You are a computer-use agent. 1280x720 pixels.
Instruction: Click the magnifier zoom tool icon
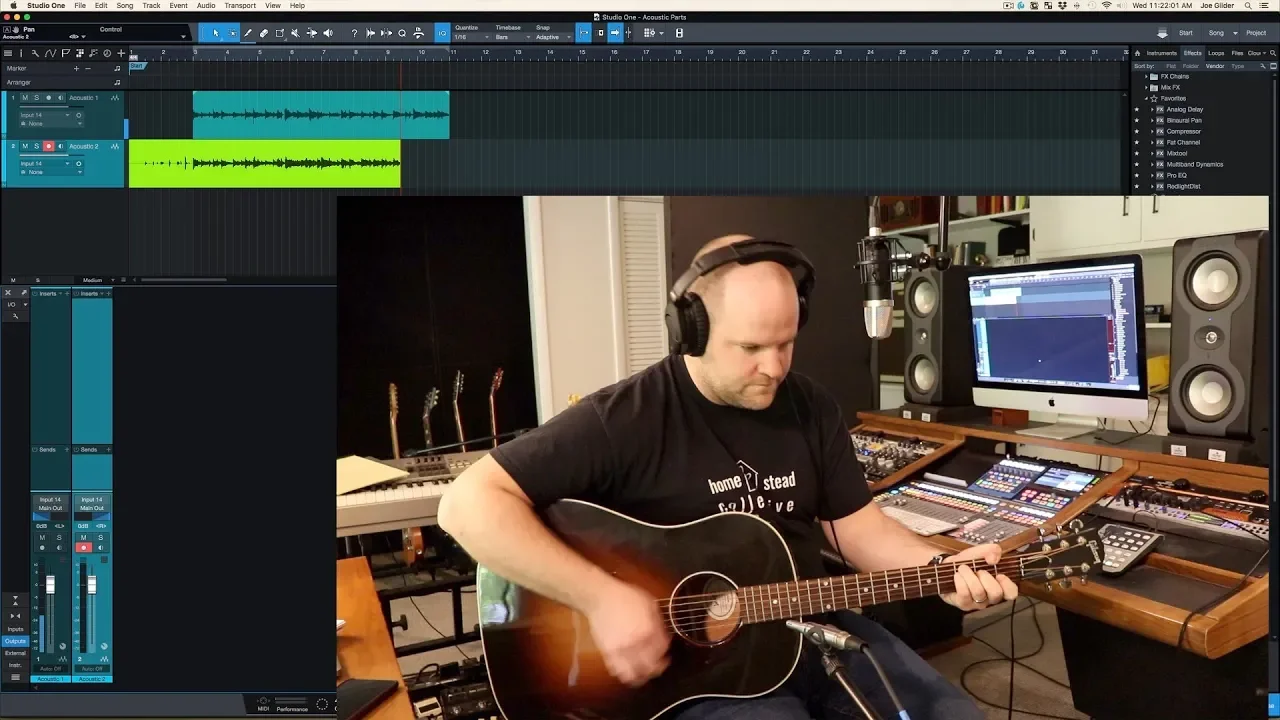coord(402,33)
